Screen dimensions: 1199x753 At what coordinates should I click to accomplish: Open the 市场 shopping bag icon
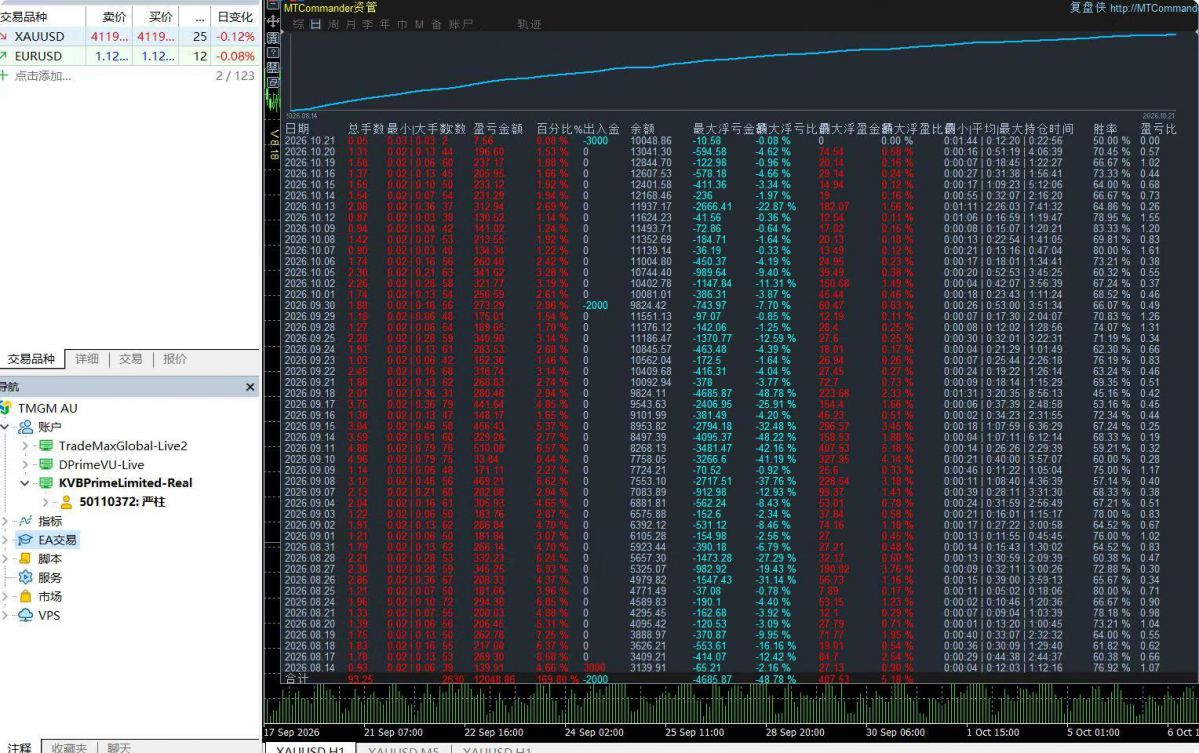pyautogui.click(x=25, y=596)
